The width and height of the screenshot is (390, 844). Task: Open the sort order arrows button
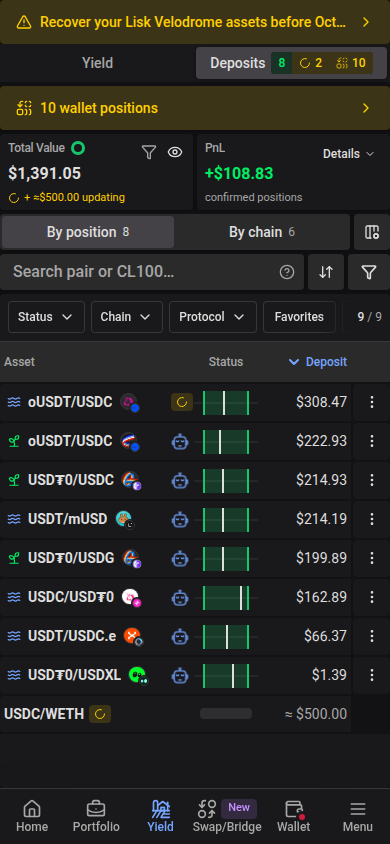[326, 272]
